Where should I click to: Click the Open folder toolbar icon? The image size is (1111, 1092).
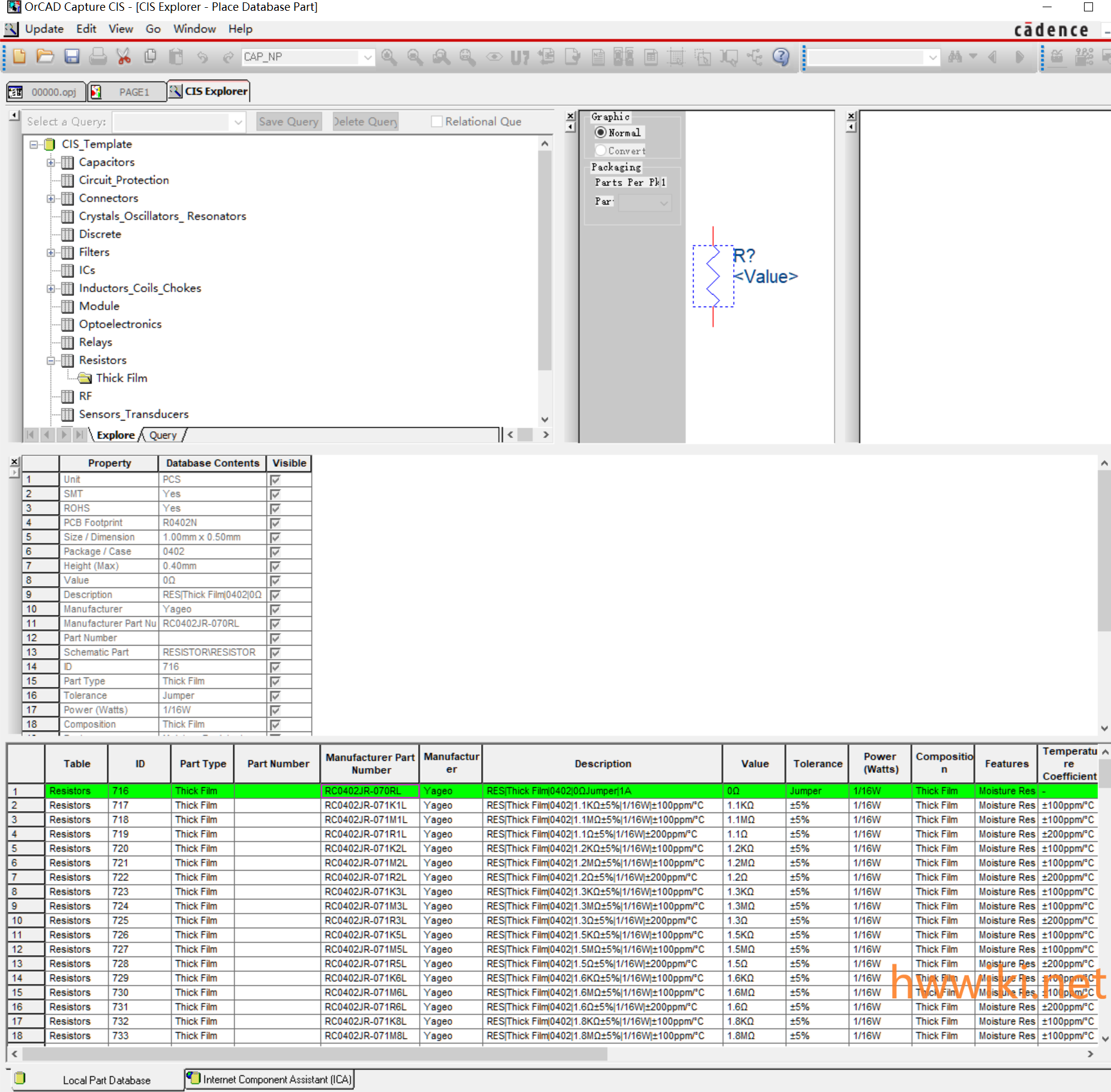[x=45, y=57]
